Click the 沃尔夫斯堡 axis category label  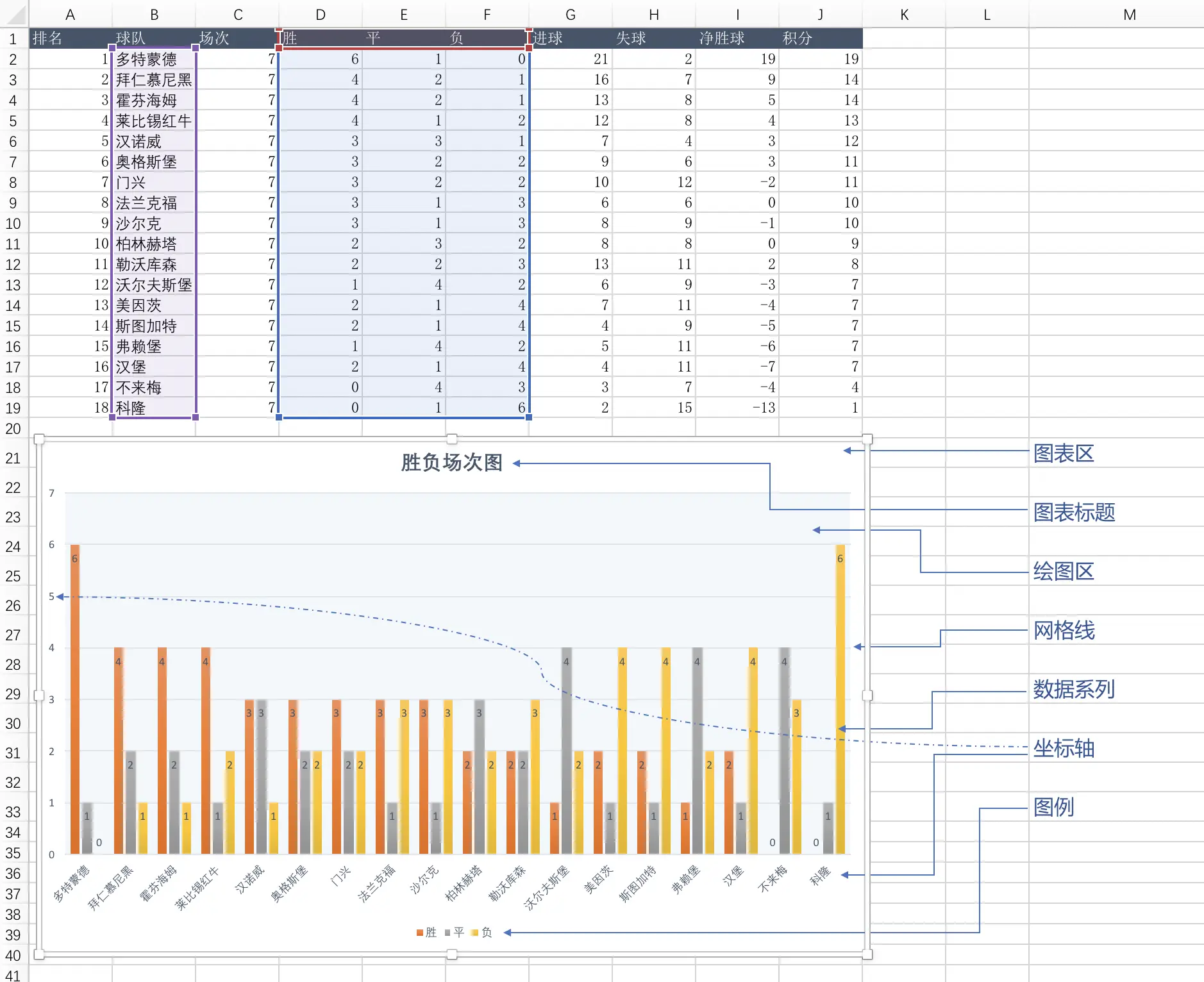(546, 888)
